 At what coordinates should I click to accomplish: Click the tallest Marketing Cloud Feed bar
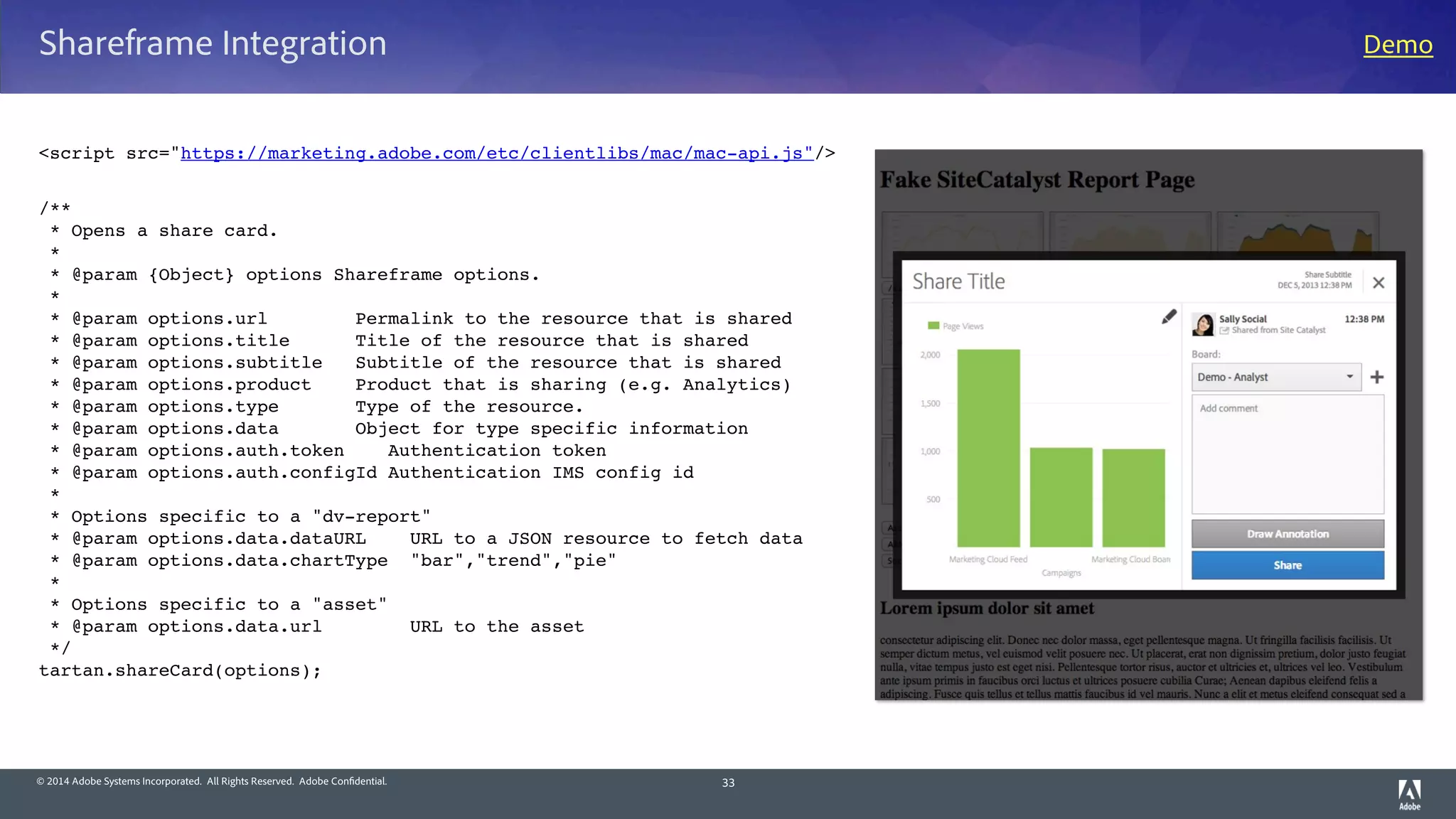988,448
